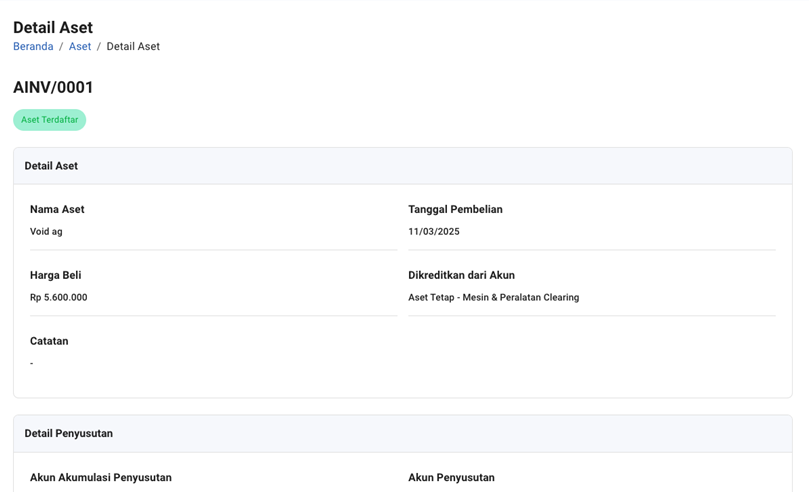The height and width of the screenshot is (492, 809).
Task: Click the Aset Tetap - Mesin & Peralatan Clearing value
Action: click(493, 298)
